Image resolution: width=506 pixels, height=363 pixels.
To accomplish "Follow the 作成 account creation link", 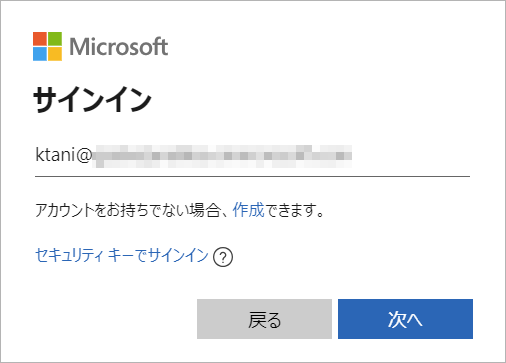I will coord(248,210).
